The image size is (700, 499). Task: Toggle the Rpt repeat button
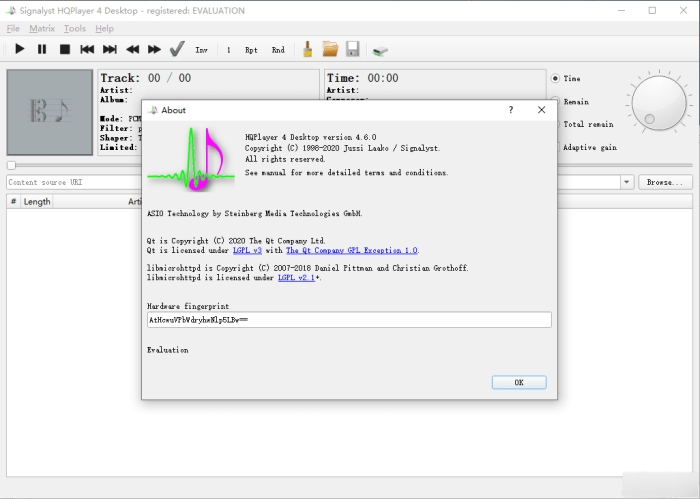point(251,49)
